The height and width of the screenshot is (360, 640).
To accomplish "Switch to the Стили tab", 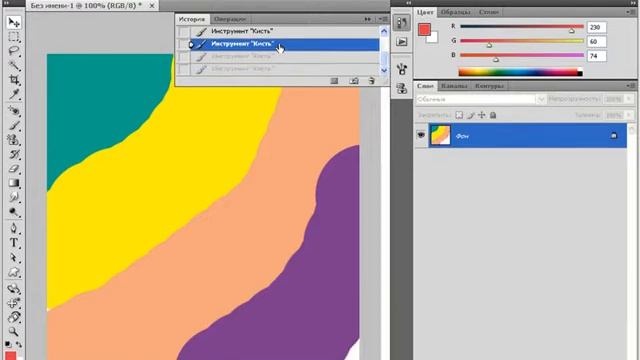I will pos(489,12).
